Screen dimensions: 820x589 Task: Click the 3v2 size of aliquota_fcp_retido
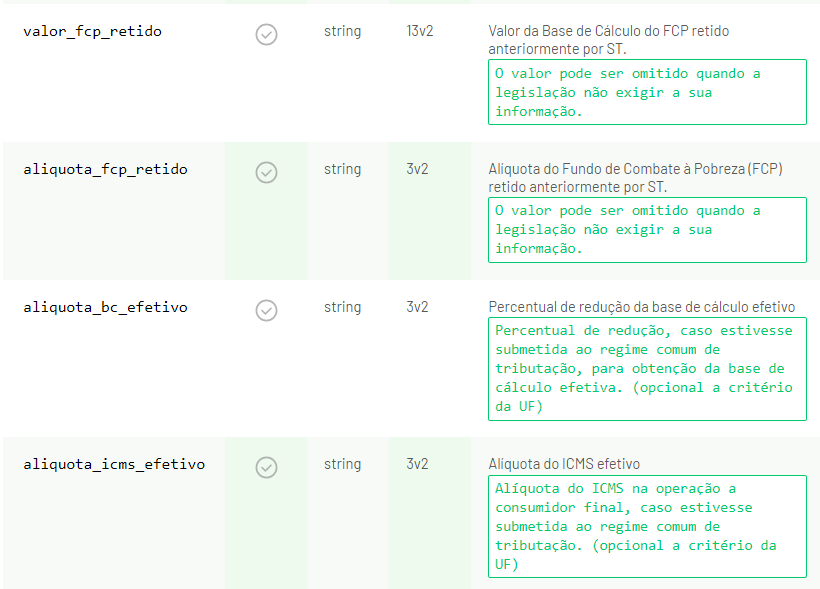[x=417, y=169]
